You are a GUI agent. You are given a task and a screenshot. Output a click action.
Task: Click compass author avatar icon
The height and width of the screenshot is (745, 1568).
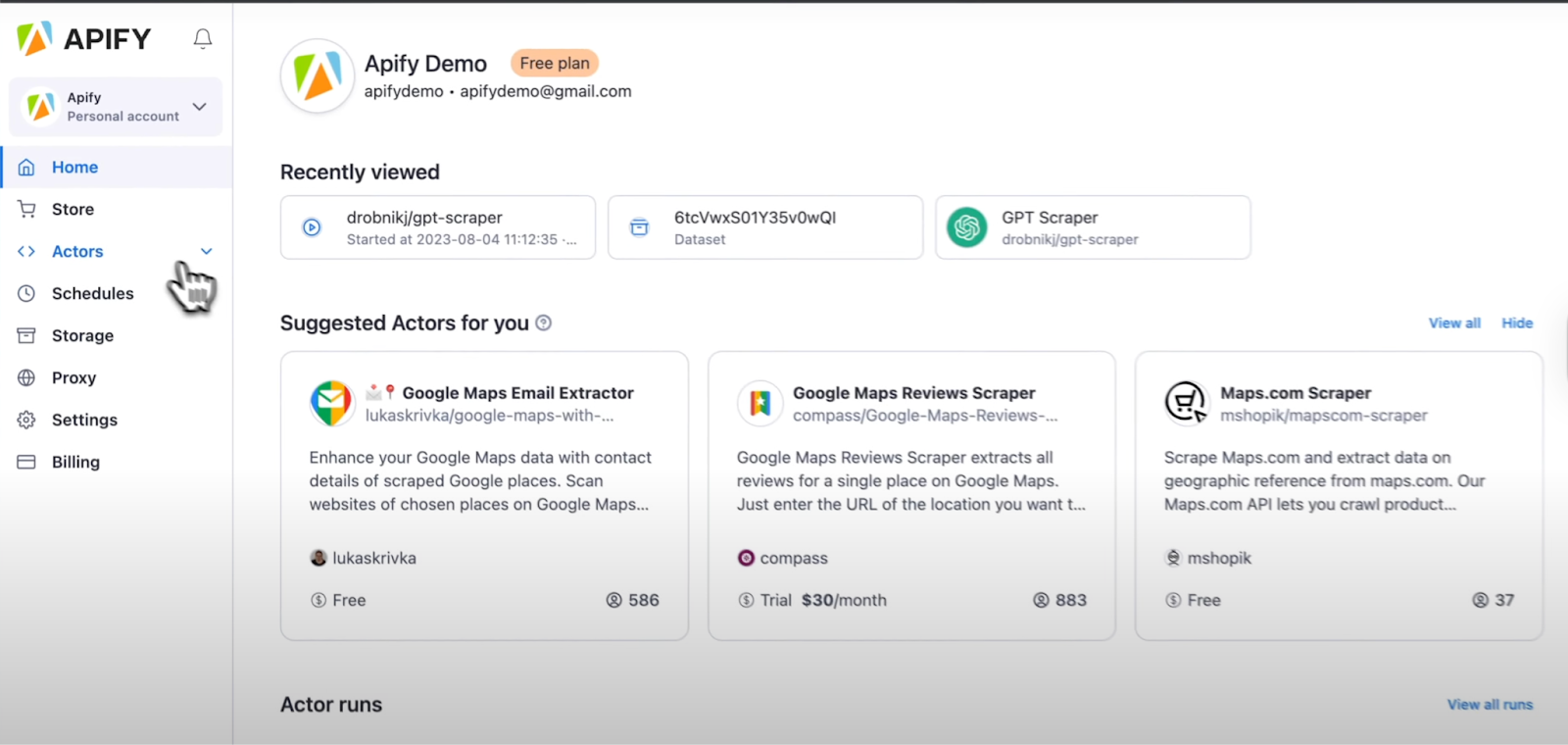coord(746,558)
